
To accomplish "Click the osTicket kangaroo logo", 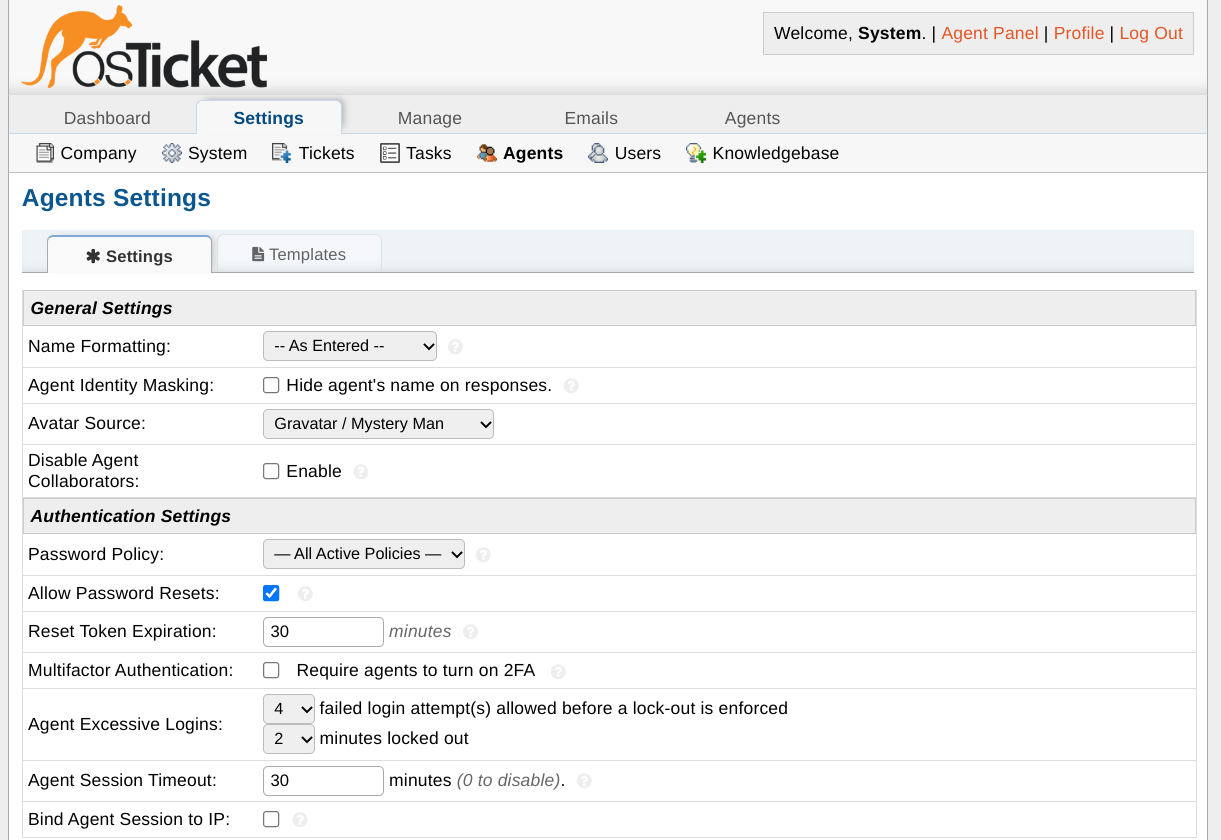I will pyautogui.click(x=145, y=49).
